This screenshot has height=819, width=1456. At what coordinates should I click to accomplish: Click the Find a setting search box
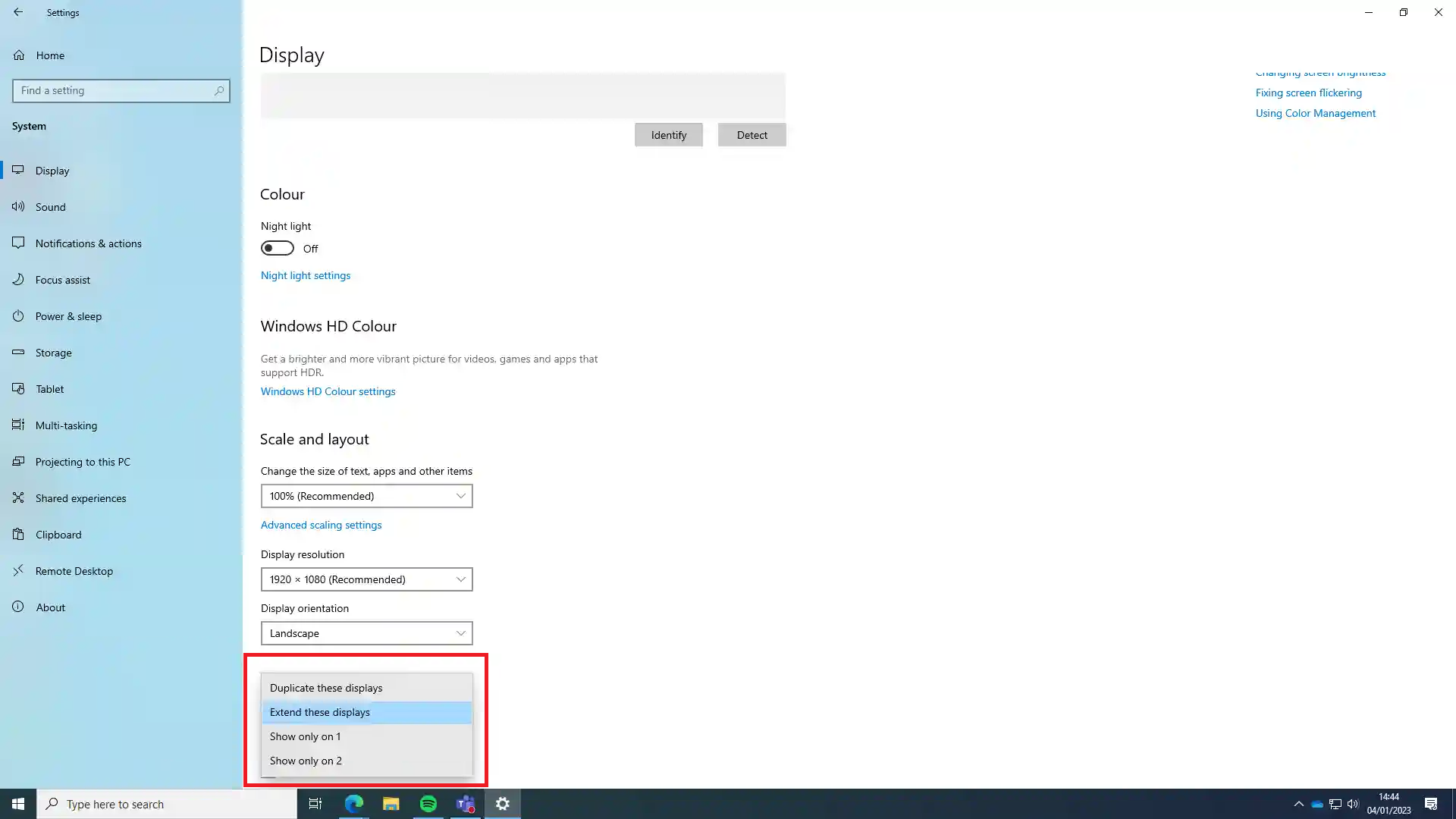(x=121, y=90)
